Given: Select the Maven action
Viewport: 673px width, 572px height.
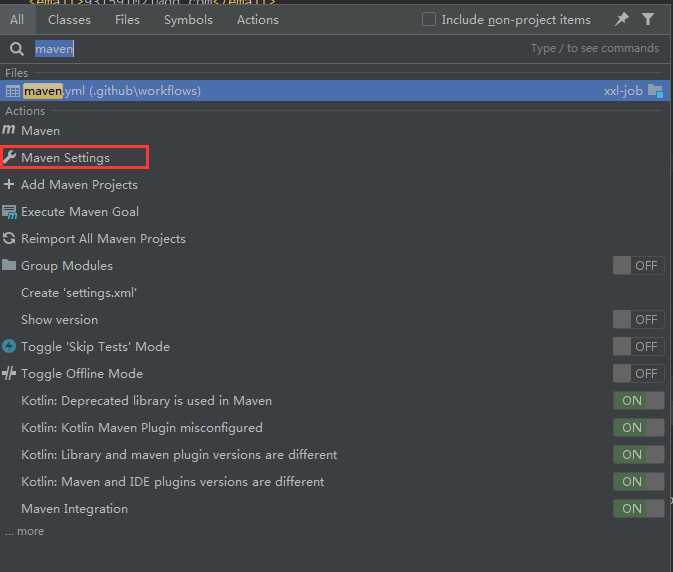Looking at the screenshot, I should tap(335, 131).
